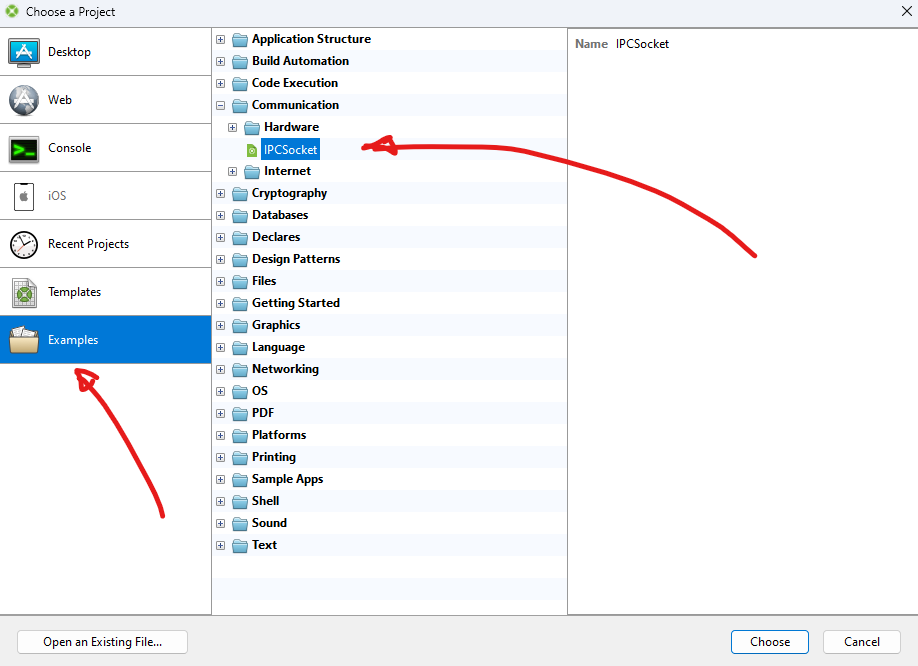Select the iOS category label
The image size is (918, 666).
(57, 196)
